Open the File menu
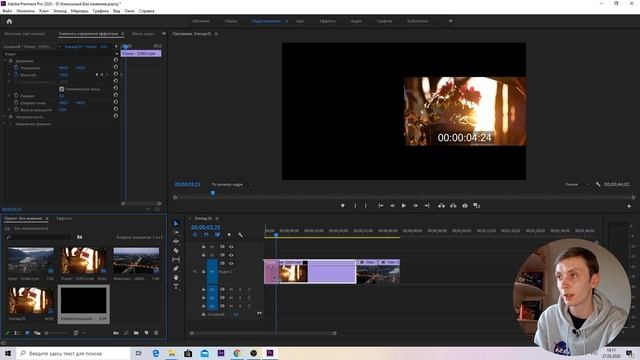 7,11
